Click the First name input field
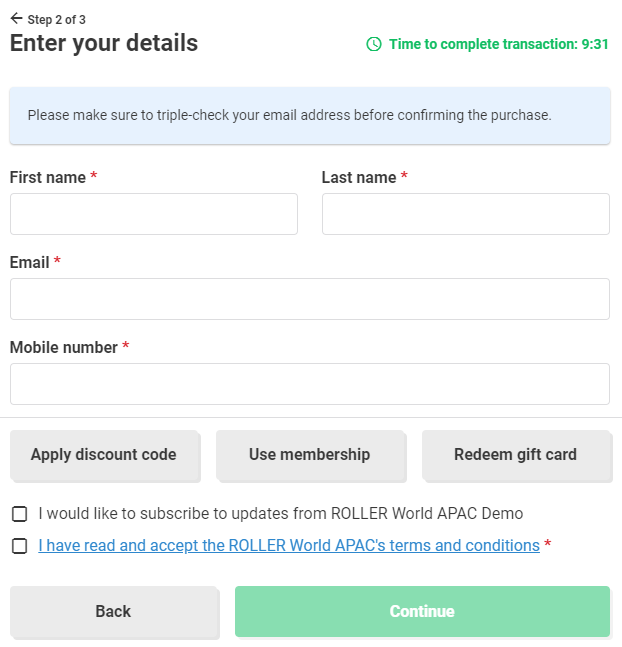Viewport: 622px width, 647px height. coord(154,214)
